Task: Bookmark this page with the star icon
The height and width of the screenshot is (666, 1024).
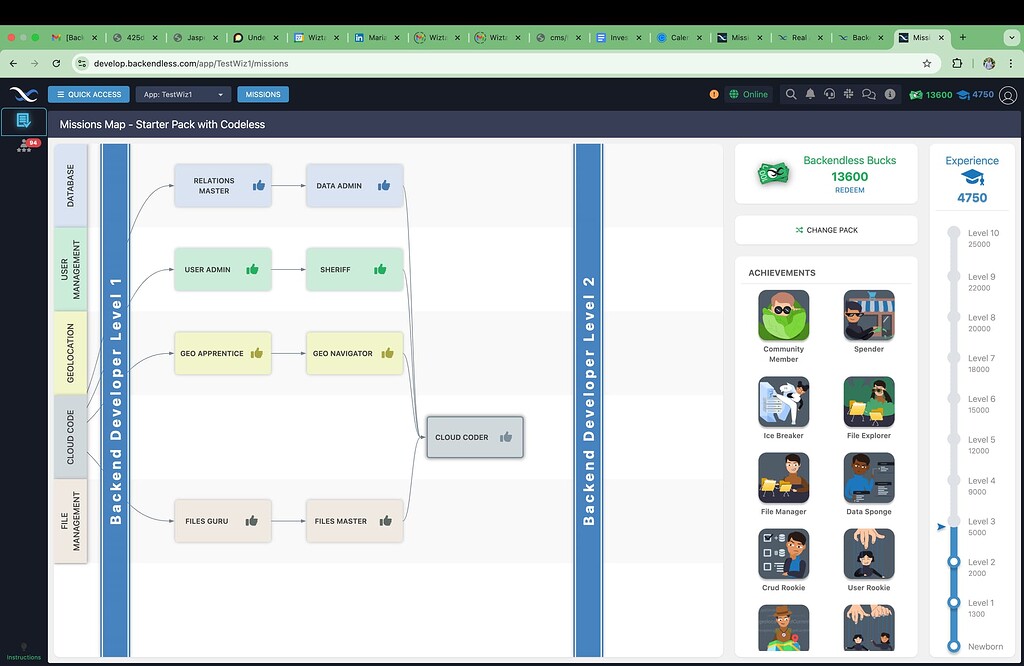Action: [927, 63]
